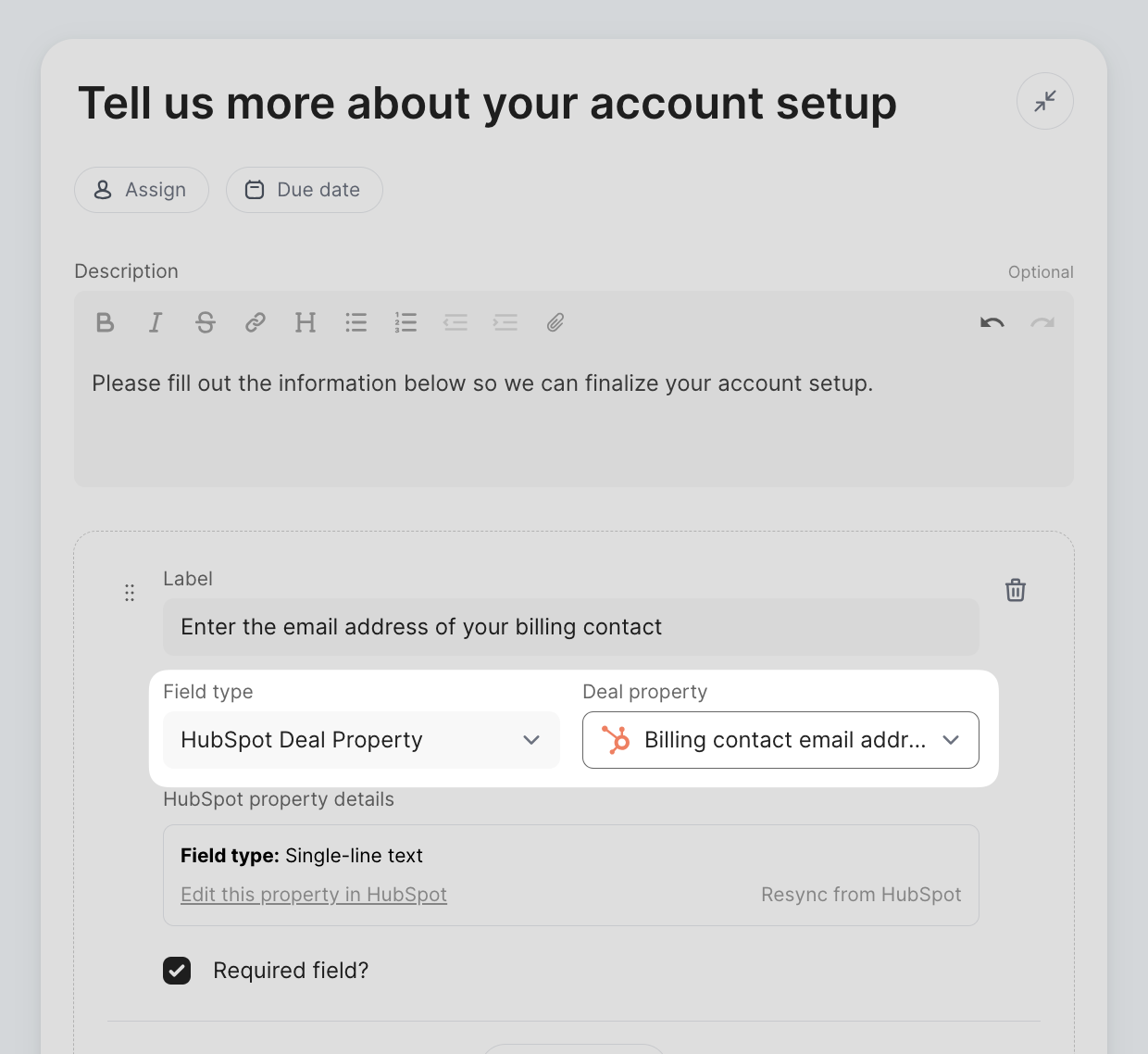The height and width of the screenshot is (1054, 1148).
Task: Insert a link in description
Action: point(256,322)
